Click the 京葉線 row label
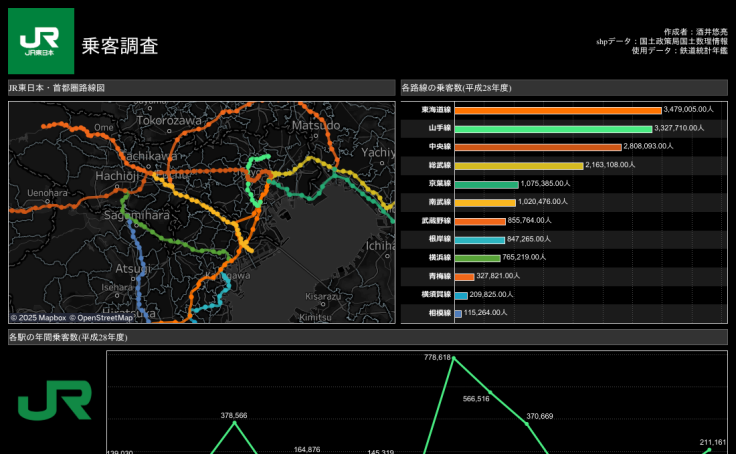 coord(427,184)
